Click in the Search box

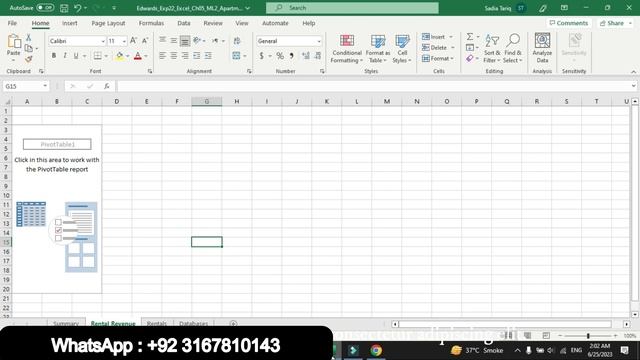pos(352,8)
